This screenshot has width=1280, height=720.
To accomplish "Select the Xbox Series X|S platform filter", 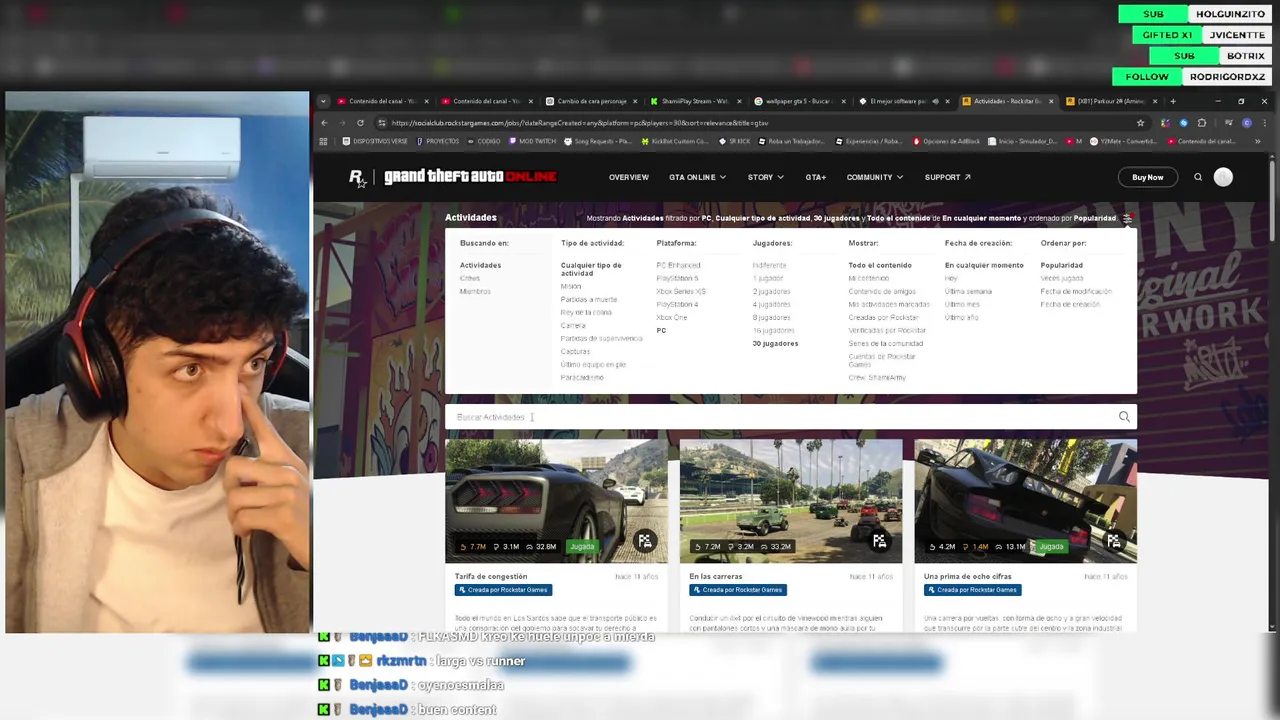I will point(681,291).
